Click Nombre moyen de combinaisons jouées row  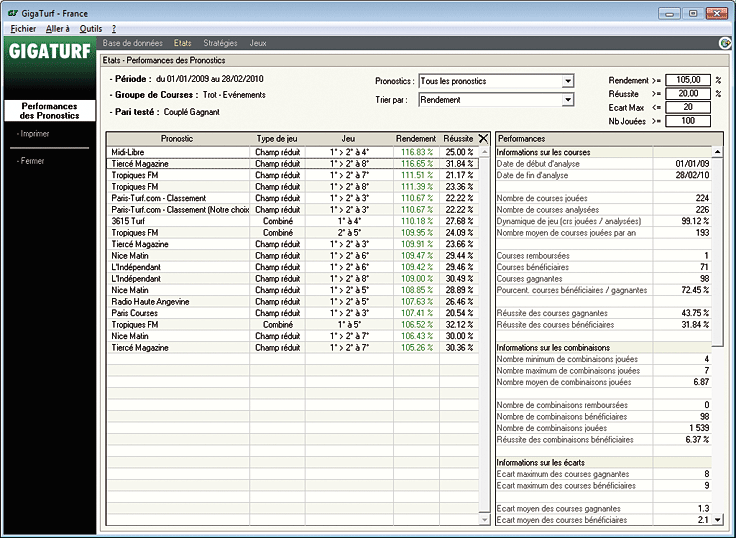(x=604, y=382)
